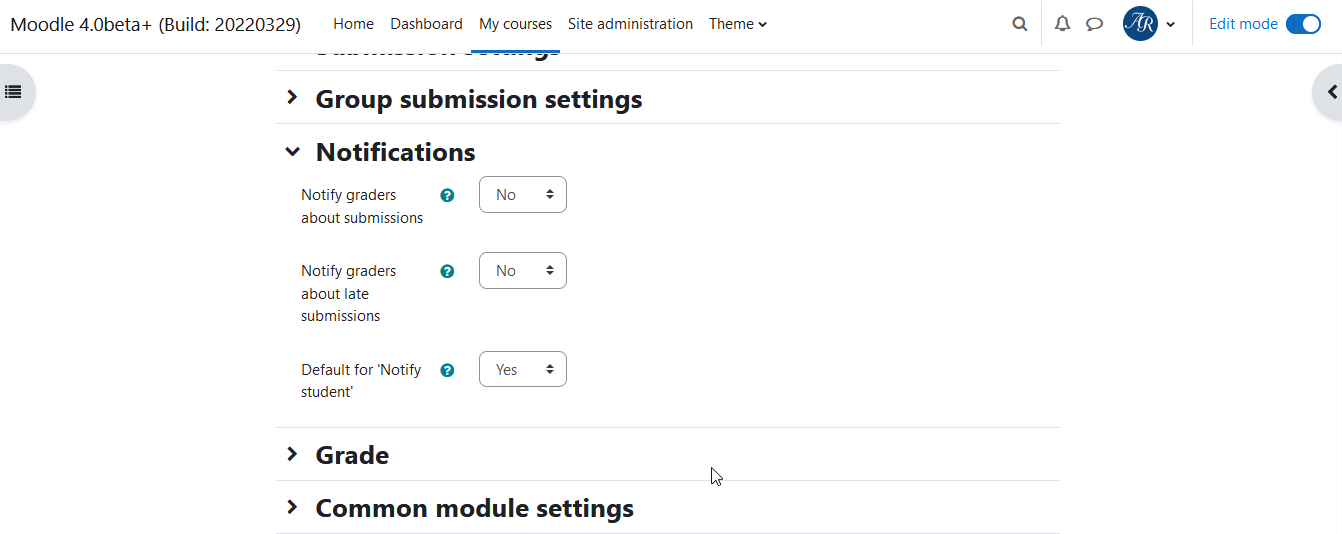
Task: Show help for Notify graders about submissions
Action: (447, 195)
